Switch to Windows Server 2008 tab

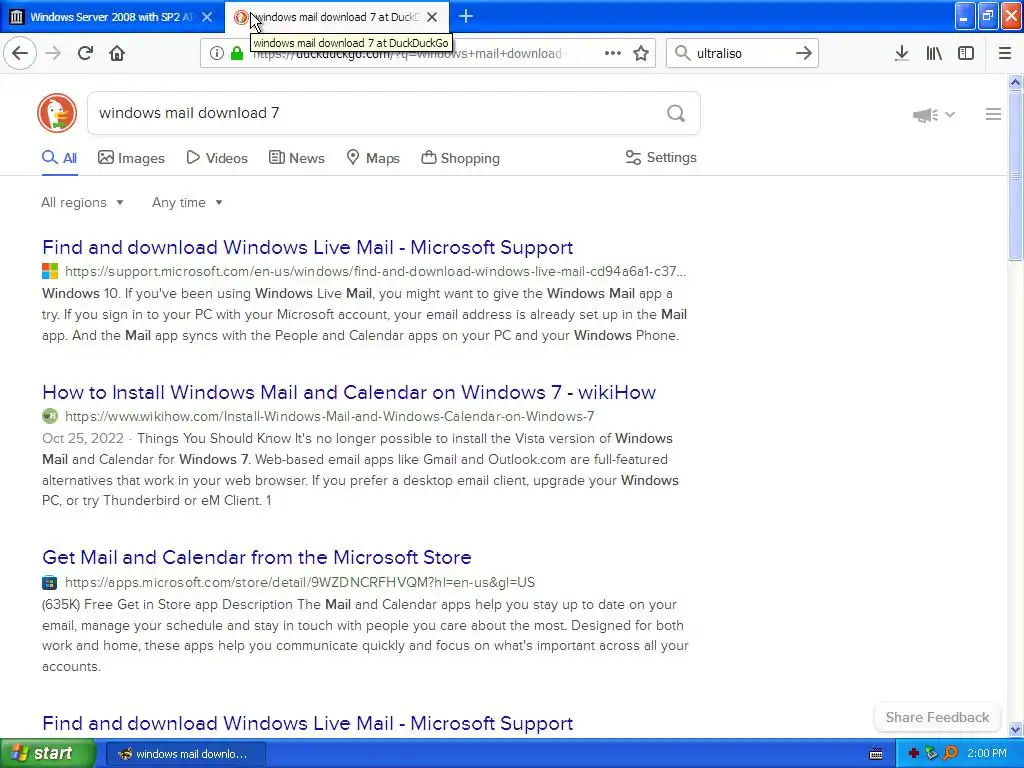pos(110,17)
